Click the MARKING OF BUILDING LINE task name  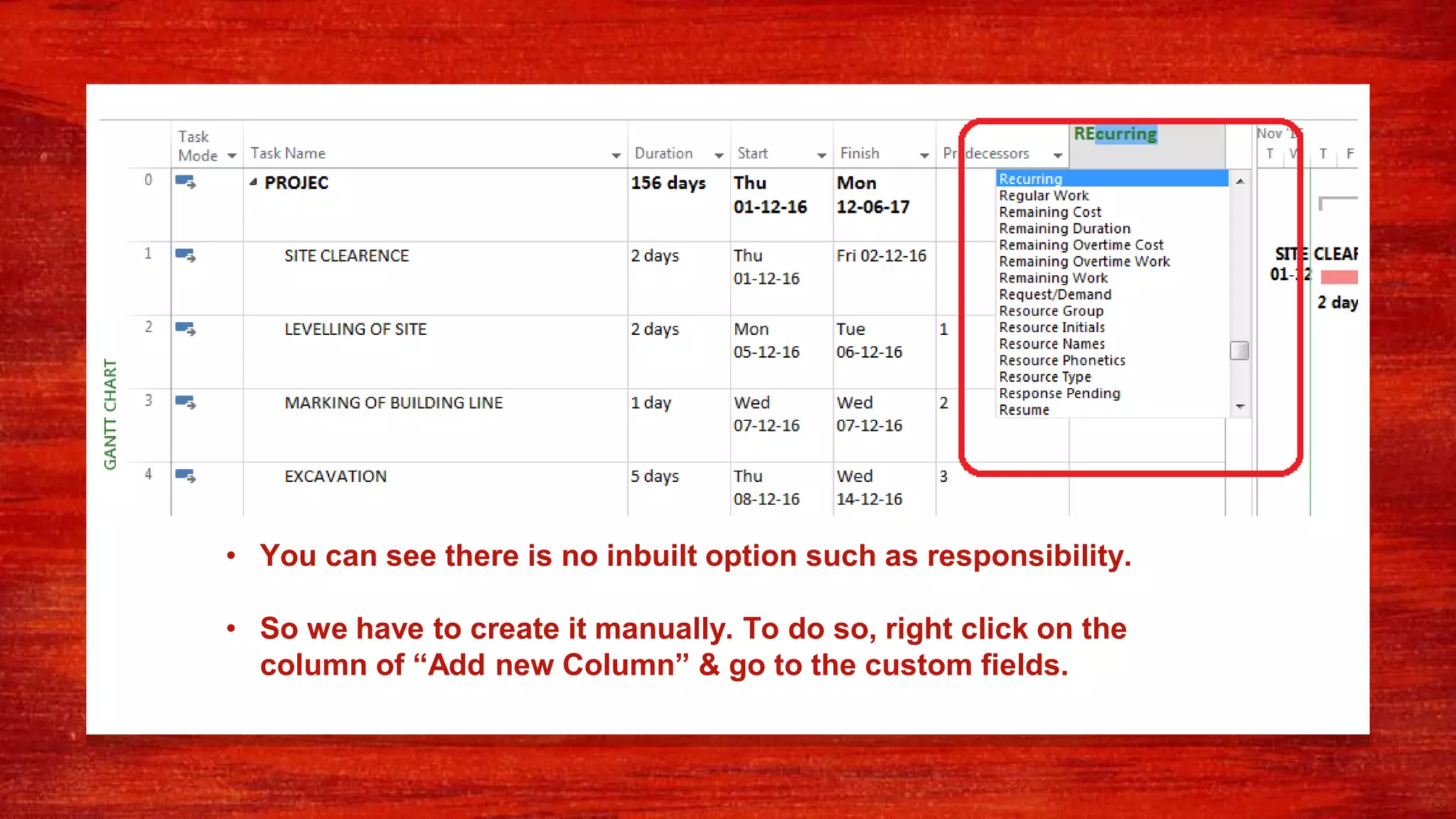(x=394, y=403)
